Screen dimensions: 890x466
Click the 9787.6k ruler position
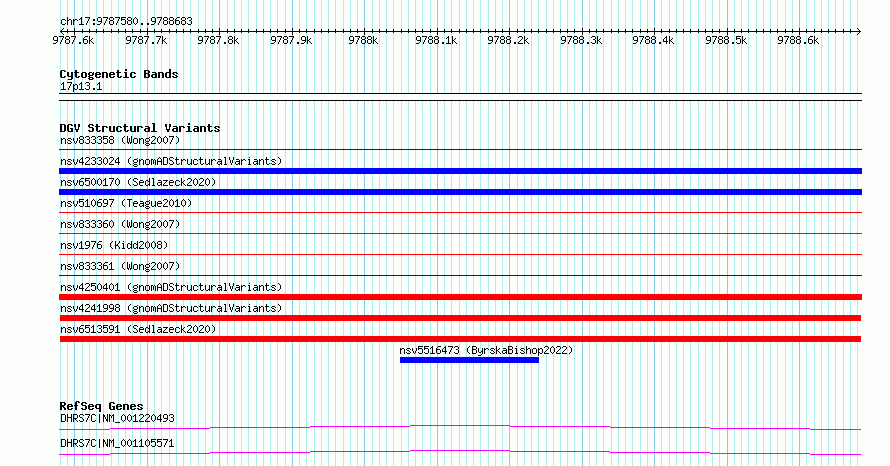pos(73,40)
